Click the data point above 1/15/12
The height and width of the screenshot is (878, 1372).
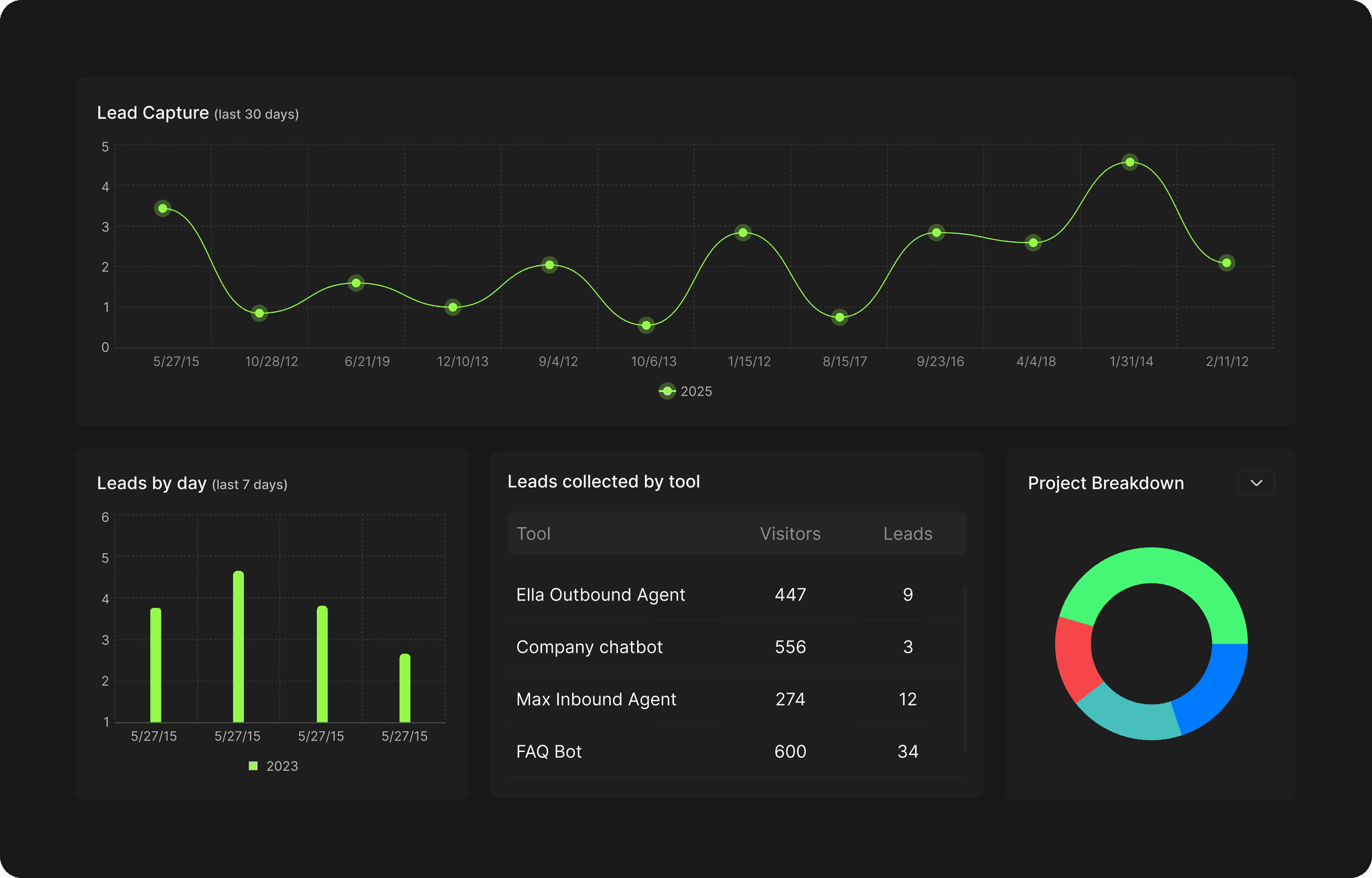(743, 233)
